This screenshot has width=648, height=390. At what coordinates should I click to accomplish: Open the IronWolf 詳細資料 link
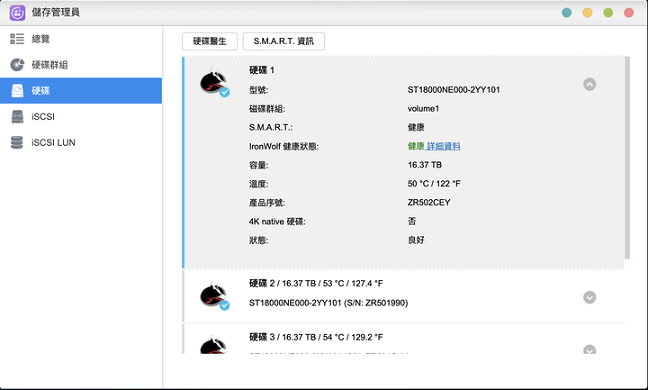(x=443, y=146)
